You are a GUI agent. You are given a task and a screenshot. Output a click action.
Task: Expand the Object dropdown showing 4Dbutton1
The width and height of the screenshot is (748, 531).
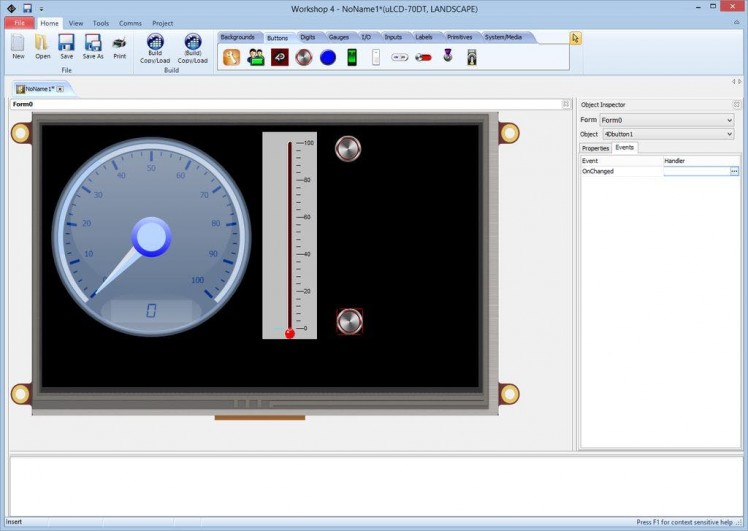click(x=728, y=133)
